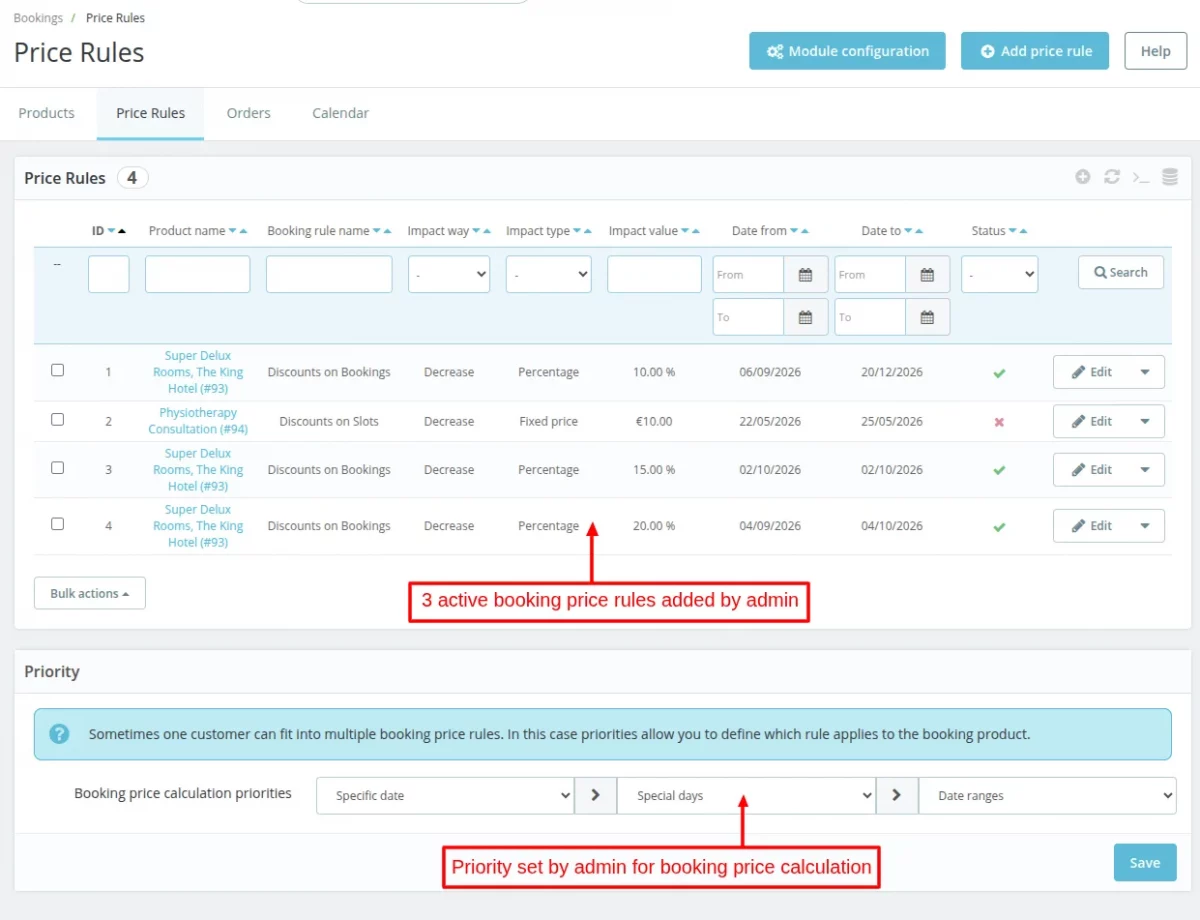Select checkbox for rule ID 2
The height and width of the screenshot is (920, 1200).
coord(58,419)
